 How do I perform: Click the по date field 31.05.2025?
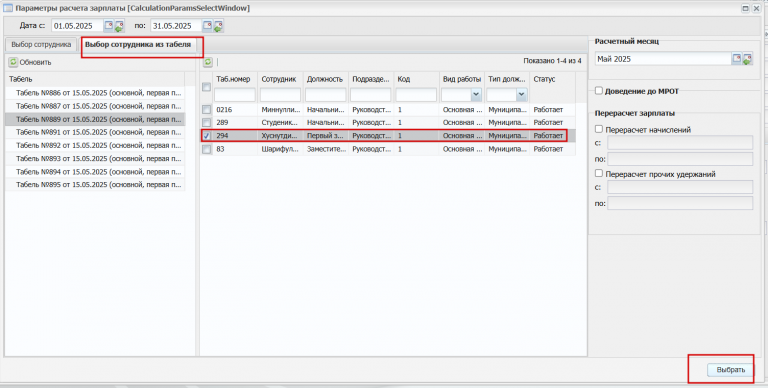point(176,25)
